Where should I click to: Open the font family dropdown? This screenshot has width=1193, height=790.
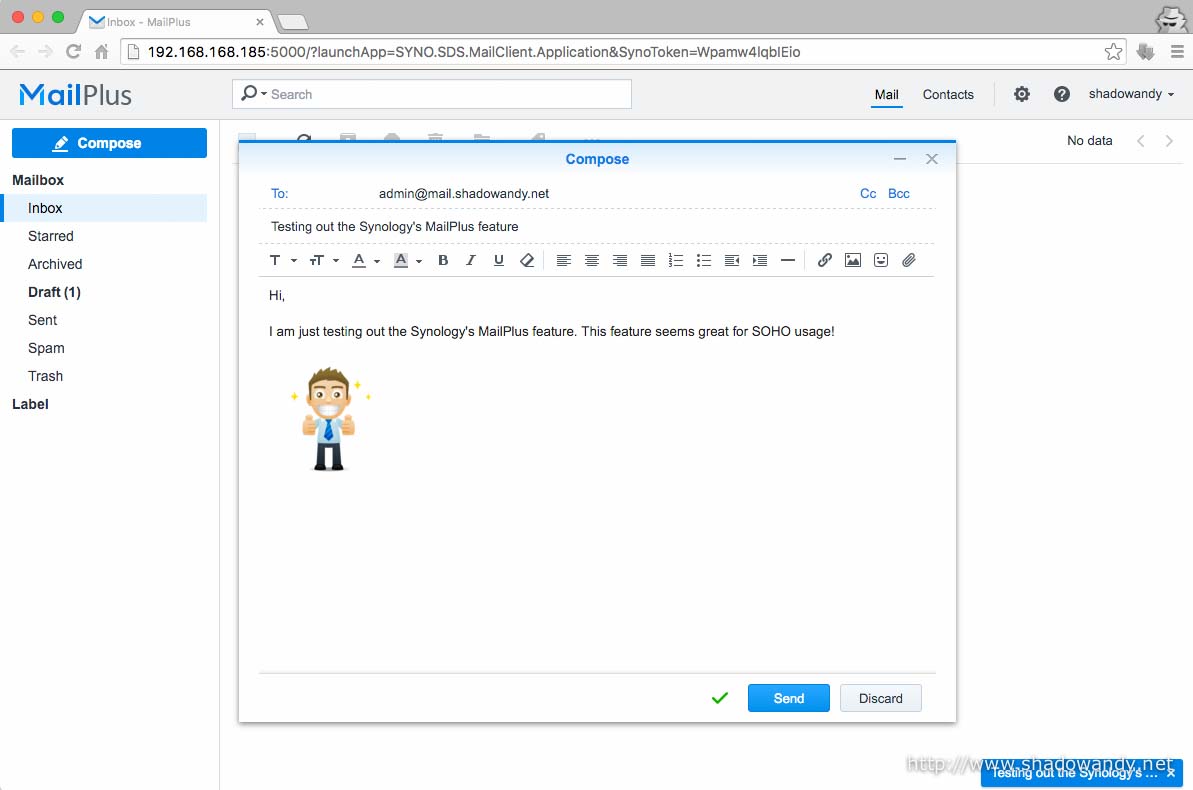pyautogui.click(x=283, y=260)
